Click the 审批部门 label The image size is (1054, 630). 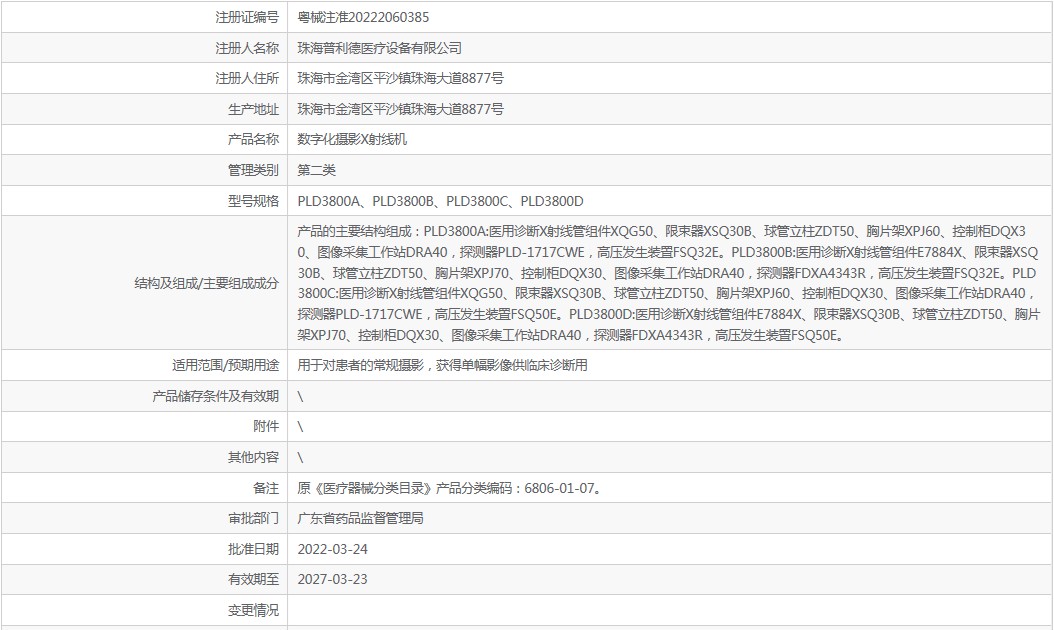pos(253,518)
